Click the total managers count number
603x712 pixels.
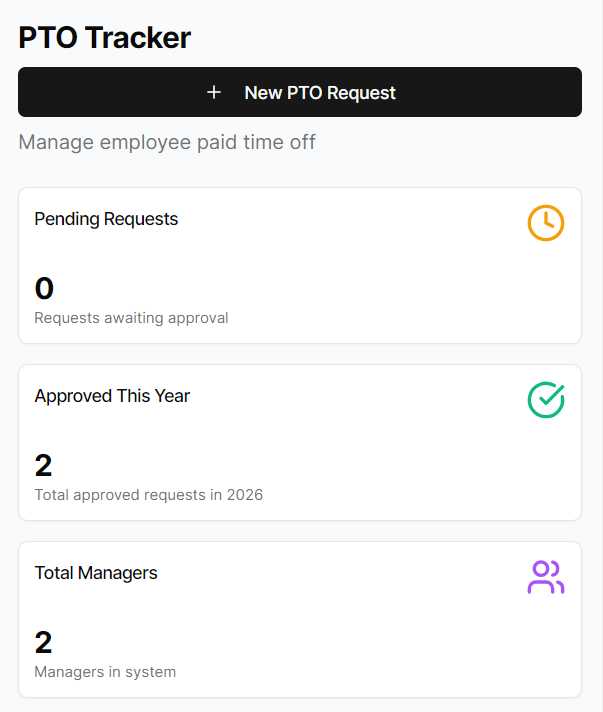click(x=43, y=643)
